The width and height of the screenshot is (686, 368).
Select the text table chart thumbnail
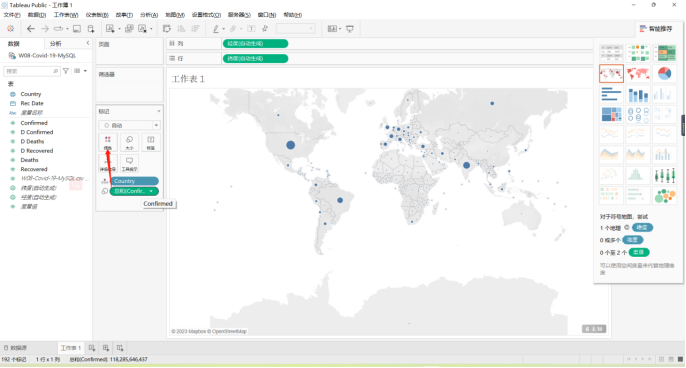coord(611,53)
